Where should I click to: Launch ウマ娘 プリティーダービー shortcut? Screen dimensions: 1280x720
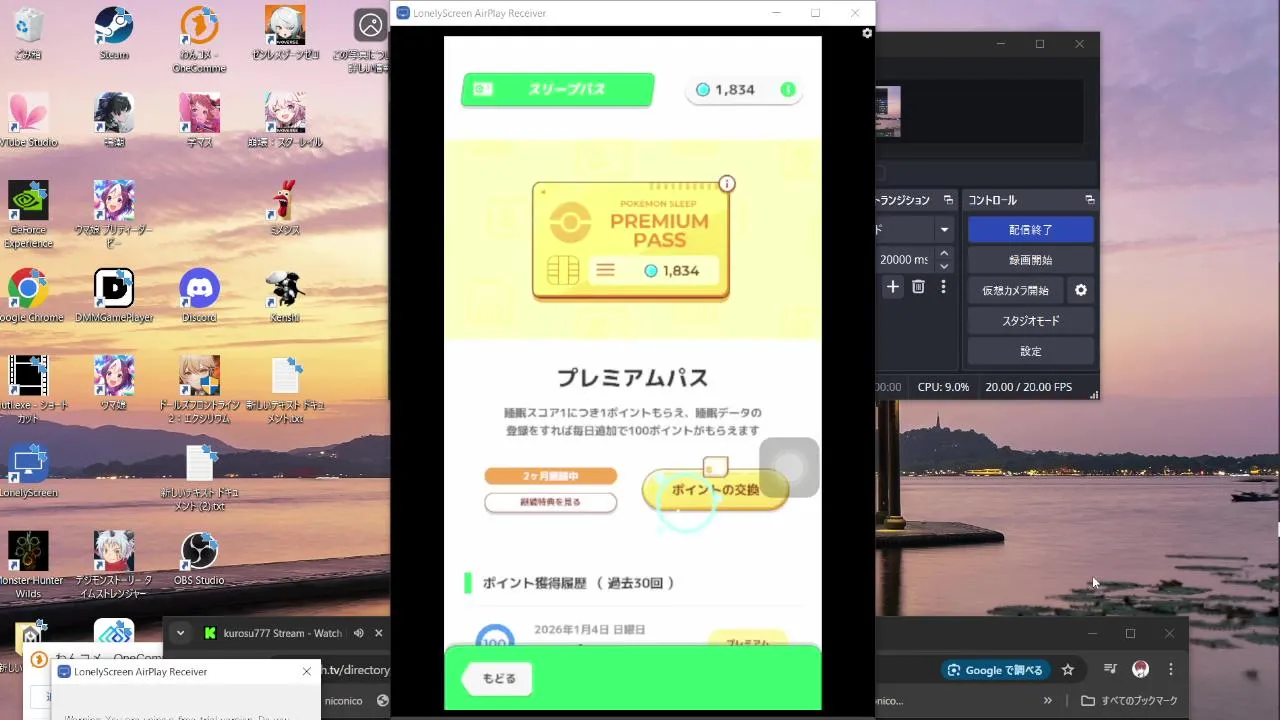(x=114, y=214)
